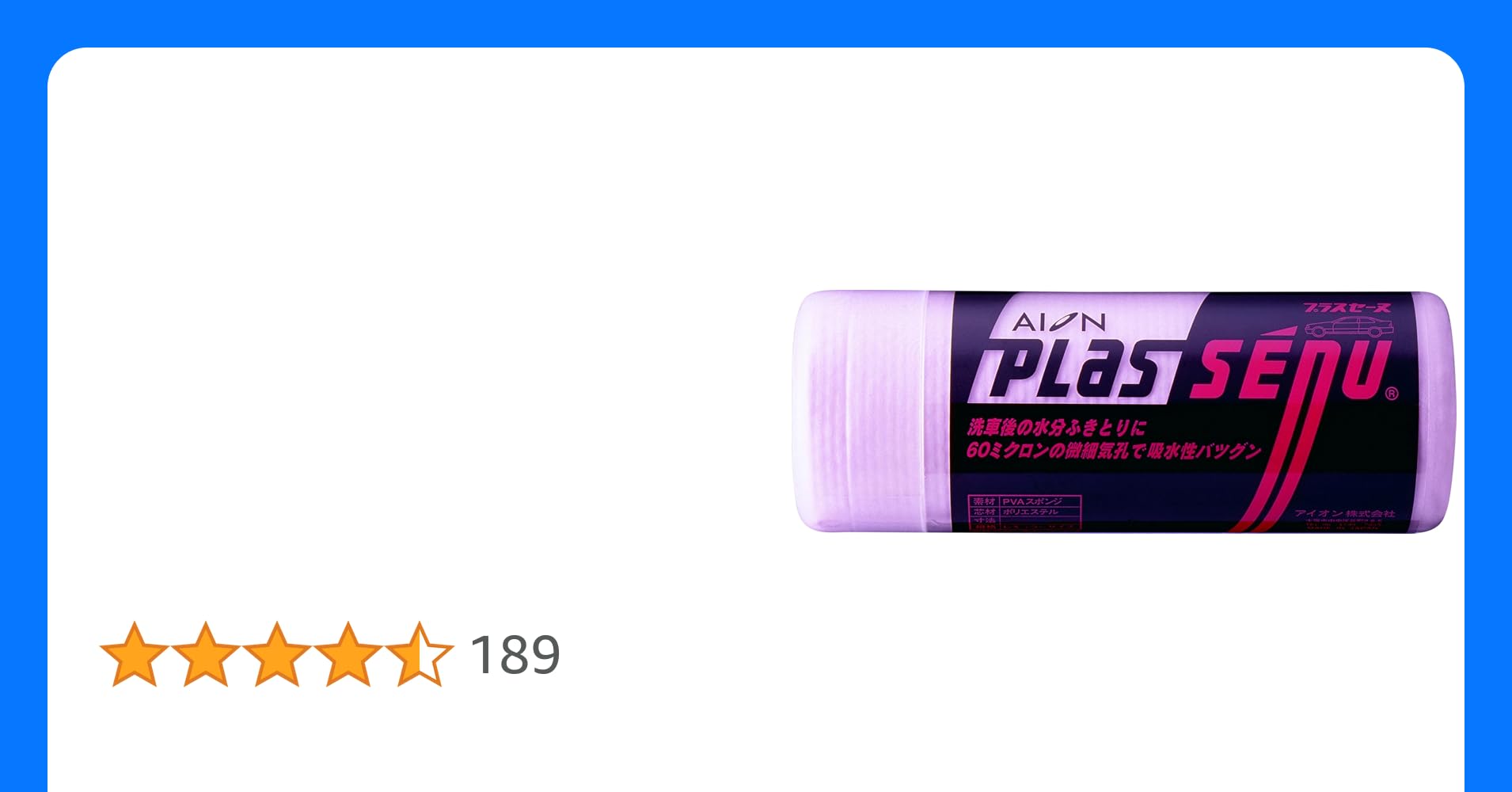Click the registered trademark symbol

coord(1392,394)
